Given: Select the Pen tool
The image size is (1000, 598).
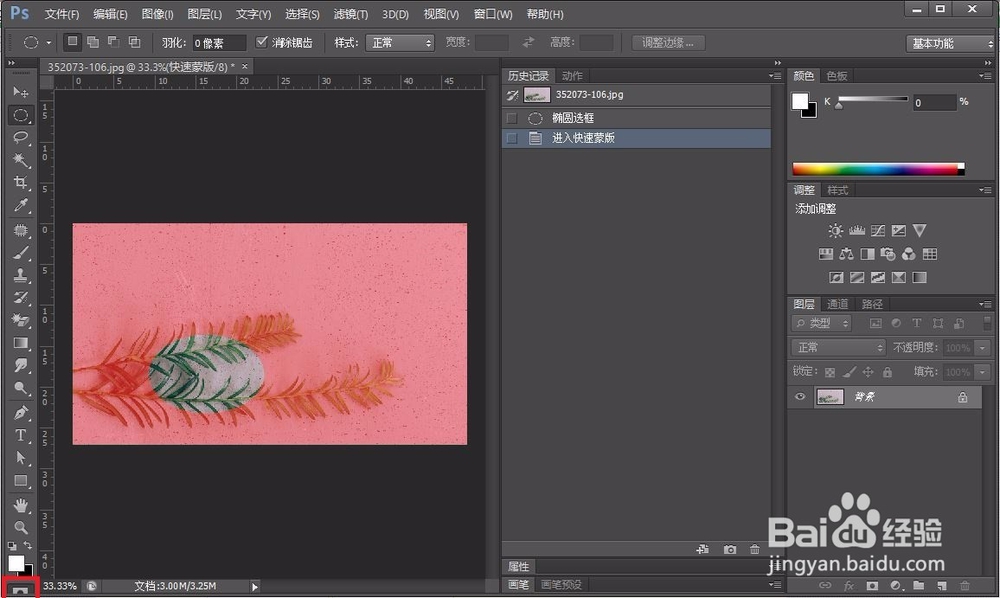Looking at the screenshot, I should click(20, 412).
